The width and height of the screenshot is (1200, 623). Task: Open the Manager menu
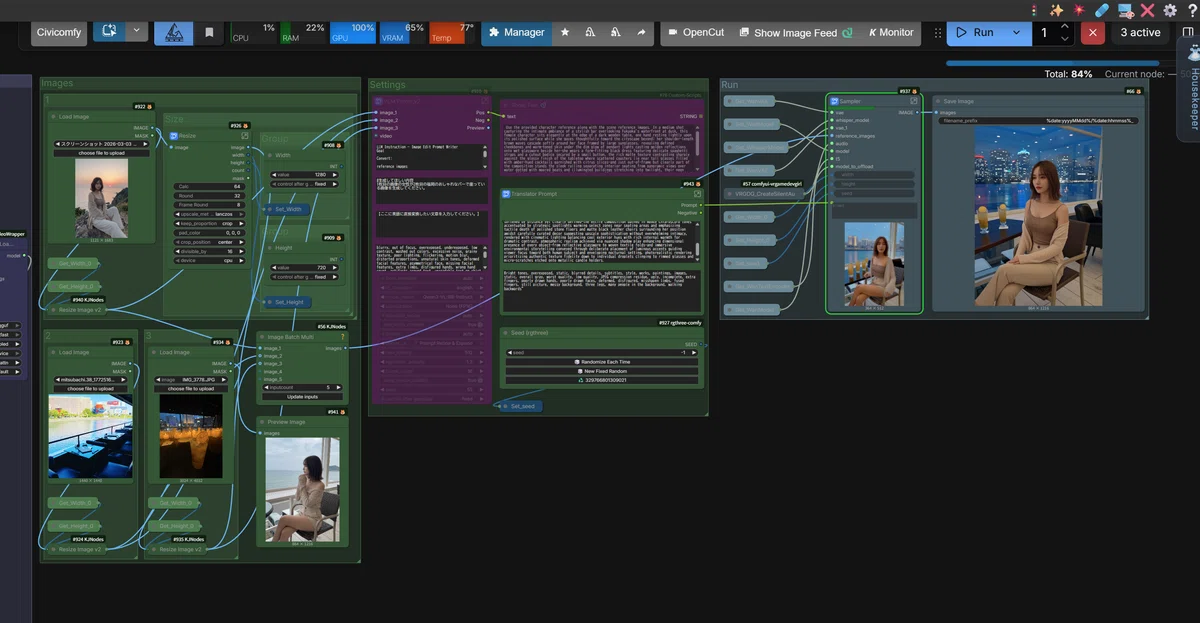516,32
